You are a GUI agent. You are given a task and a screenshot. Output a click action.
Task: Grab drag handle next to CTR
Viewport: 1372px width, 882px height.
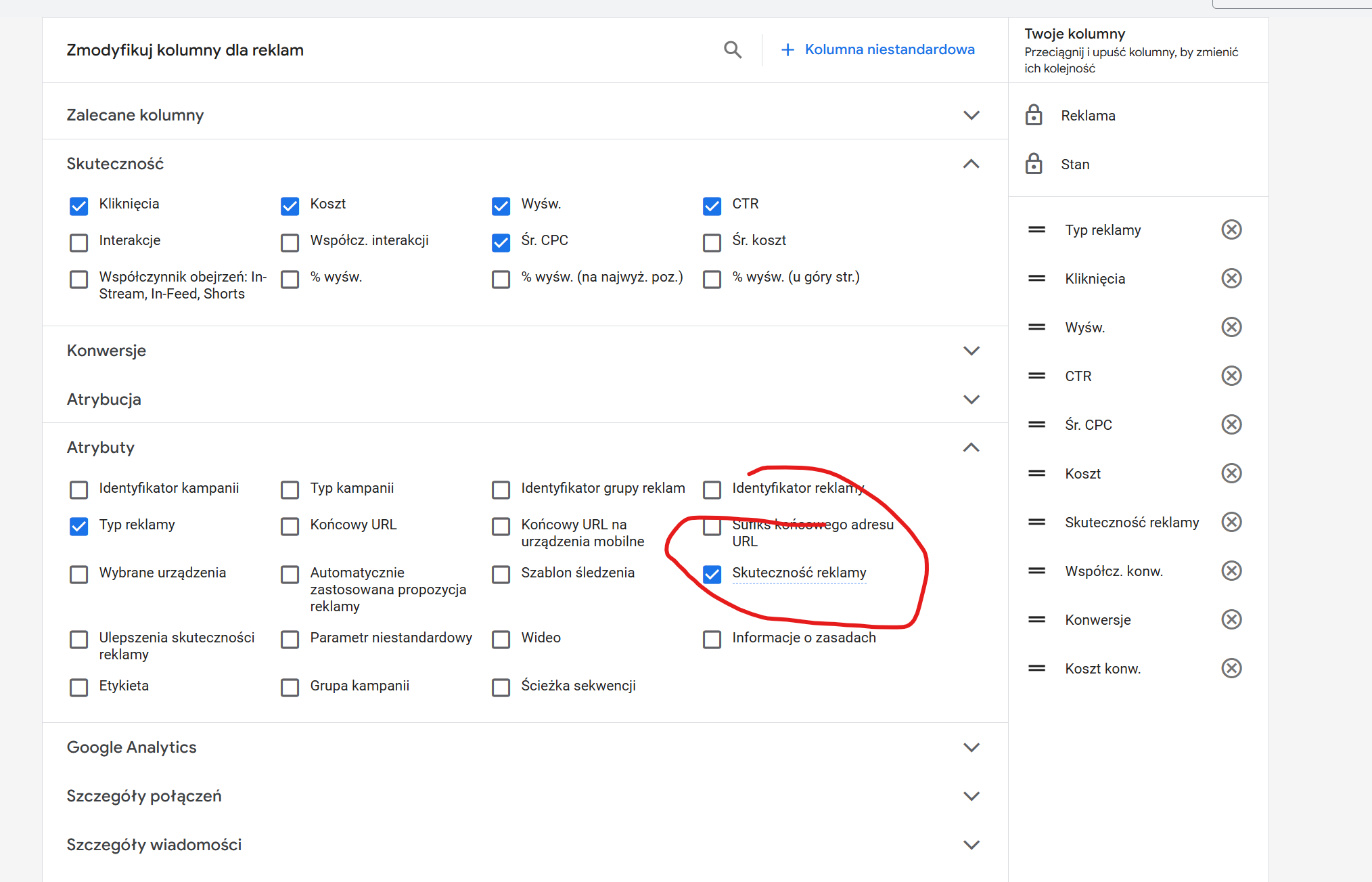[1036, 376]
